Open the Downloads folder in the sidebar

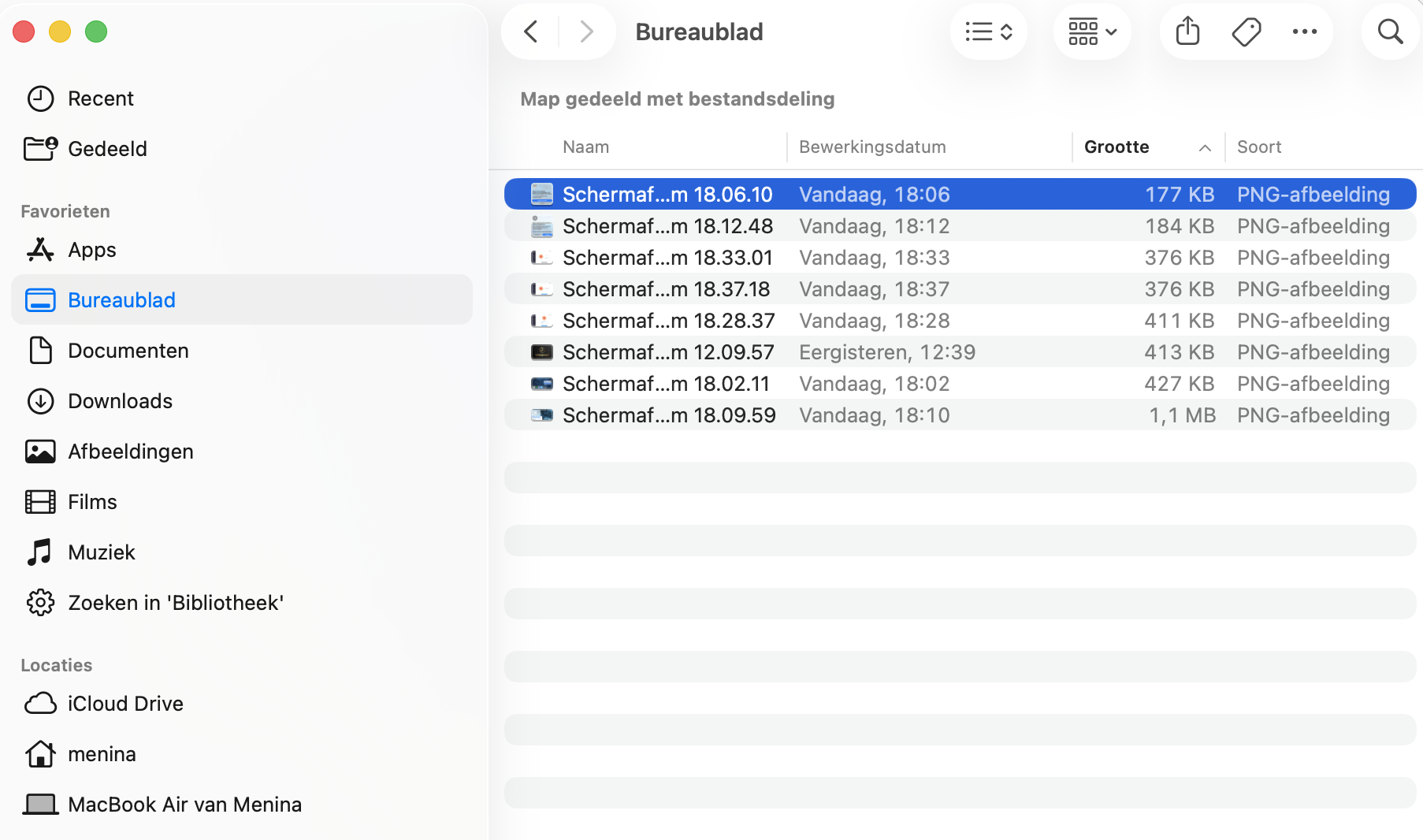120,400
